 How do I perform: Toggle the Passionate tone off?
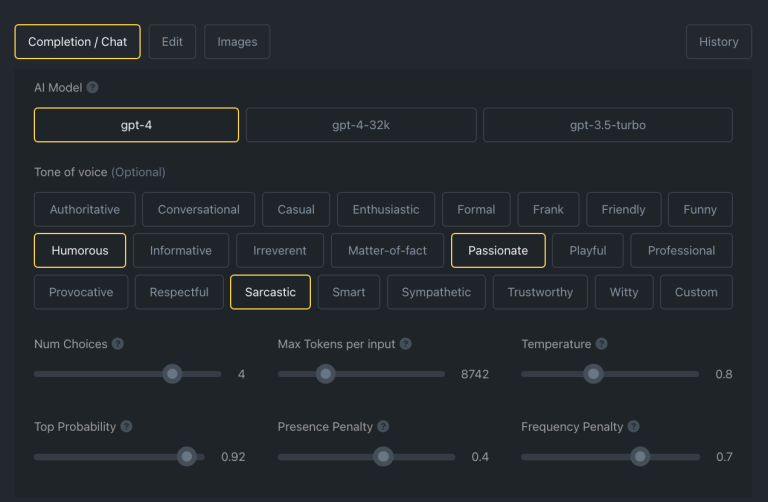(x=498, y=251)
